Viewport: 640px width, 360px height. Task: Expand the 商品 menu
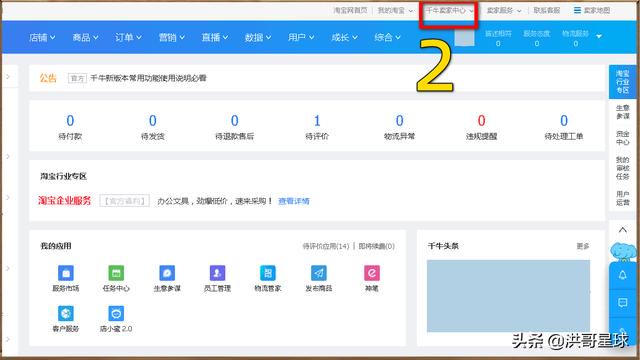[85, 37]
